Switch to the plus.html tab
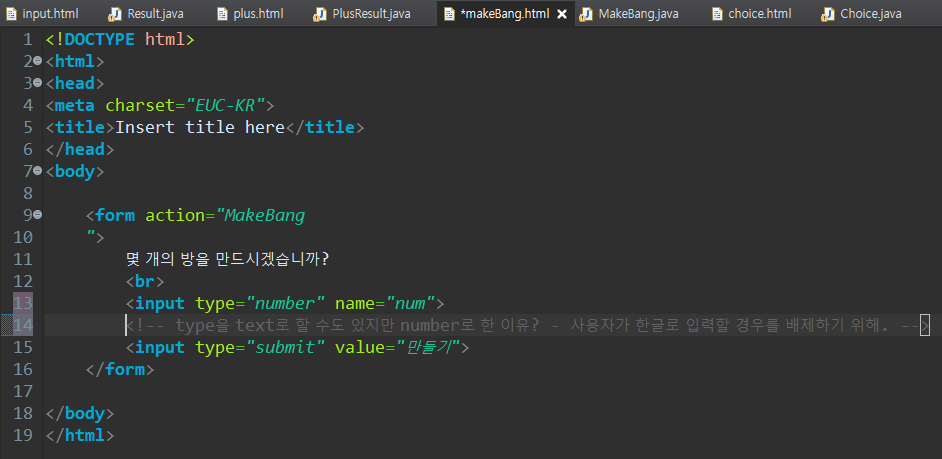 249,13
